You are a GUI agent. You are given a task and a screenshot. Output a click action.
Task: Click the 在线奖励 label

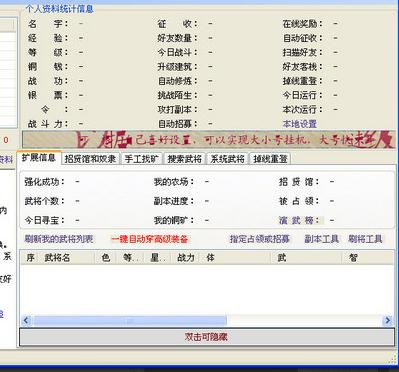click(x=302, y=24)
